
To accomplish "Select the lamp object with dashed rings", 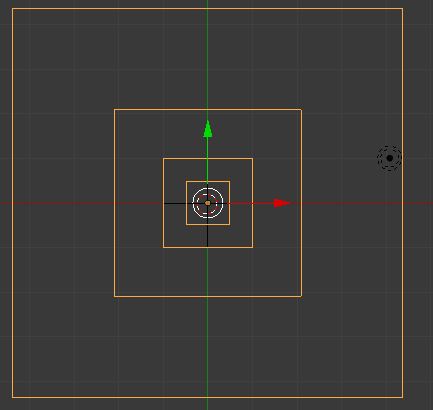I will coord(390,158).
